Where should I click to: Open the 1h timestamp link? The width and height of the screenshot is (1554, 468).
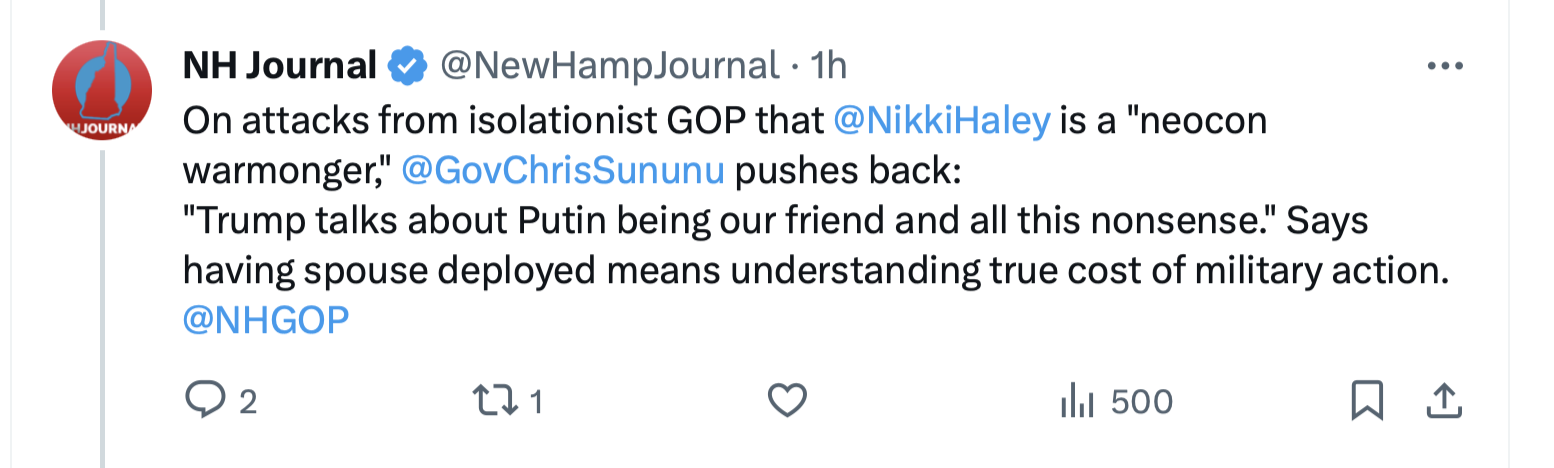pyautogui.click(x=827, y=67)
